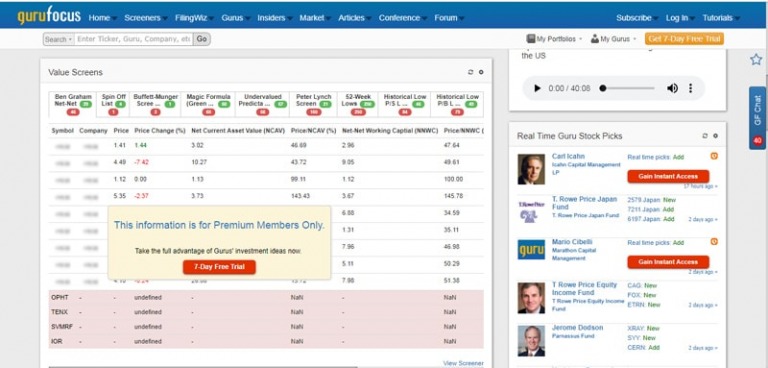Screen dimensions: 768x368
Task: Select the Historical Low P/B tab
Action: point(457,104)
